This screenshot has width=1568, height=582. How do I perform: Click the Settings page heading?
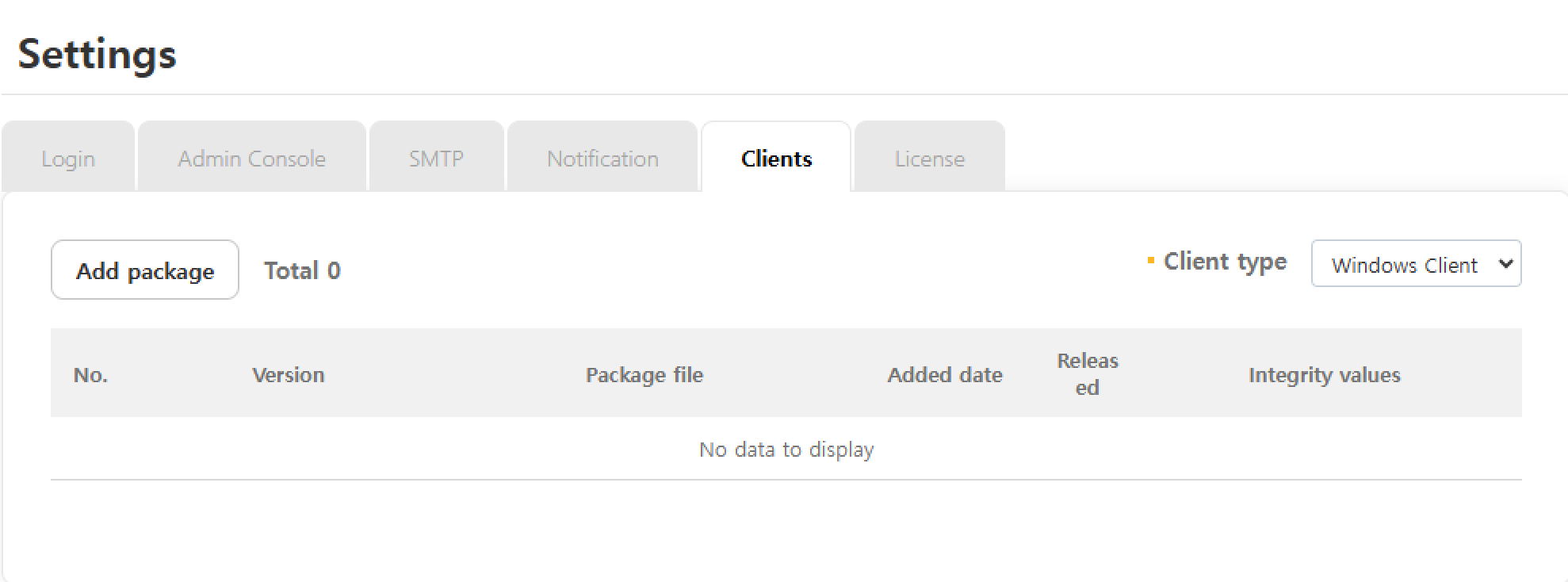click(97, 54)
